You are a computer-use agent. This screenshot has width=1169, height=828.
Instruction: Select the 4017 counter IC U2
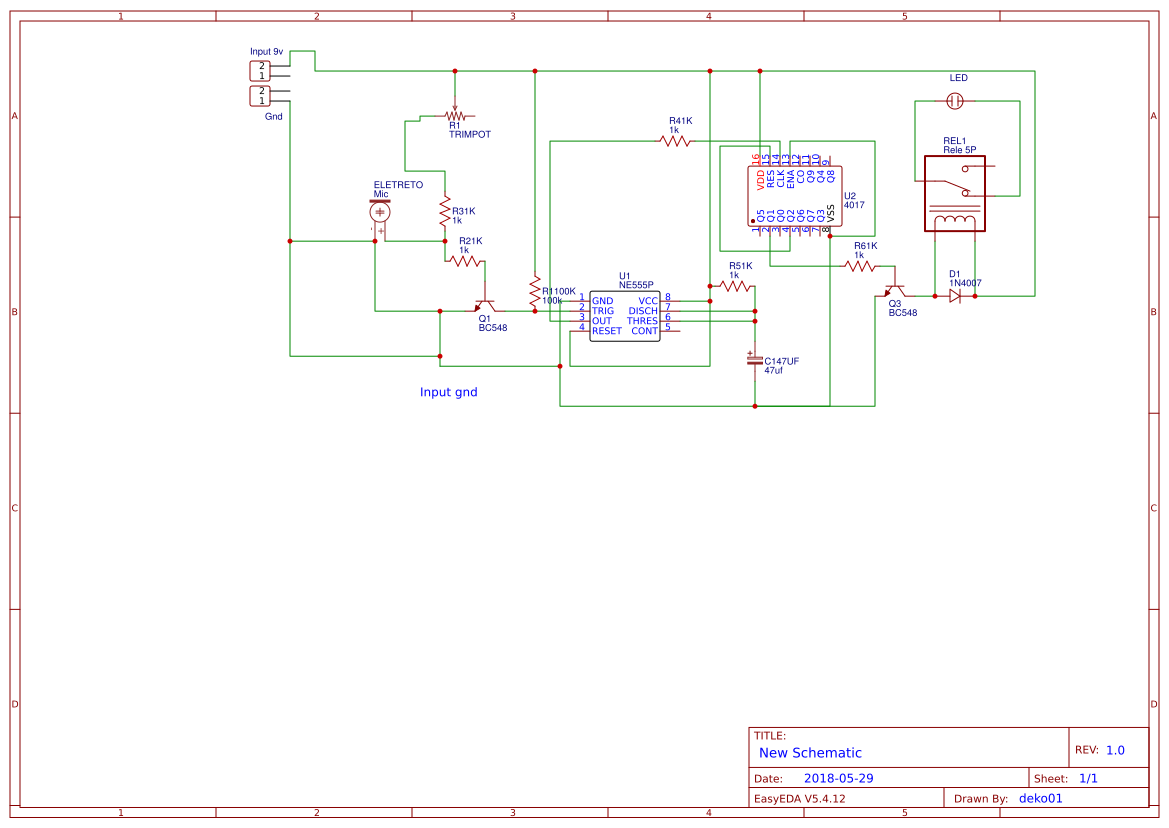click(x=795, y=196)
